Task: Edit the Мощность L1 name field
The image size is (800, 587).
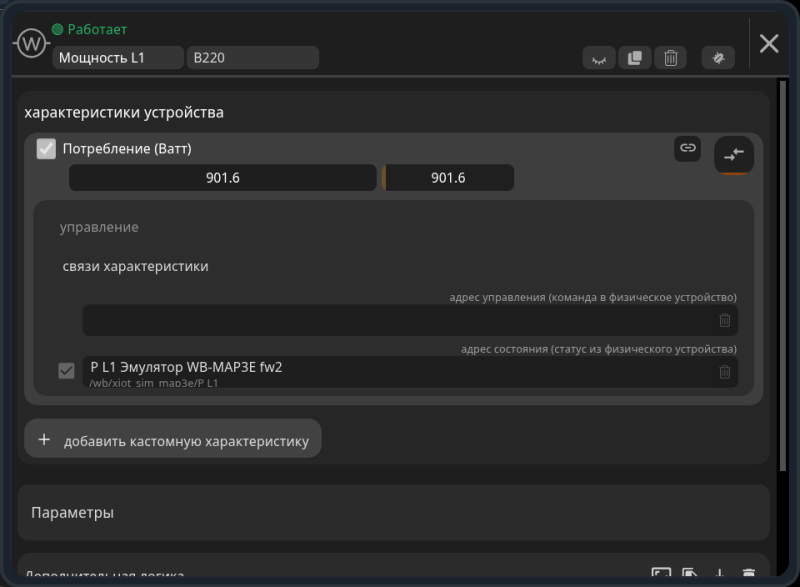Action: (118, 58)
